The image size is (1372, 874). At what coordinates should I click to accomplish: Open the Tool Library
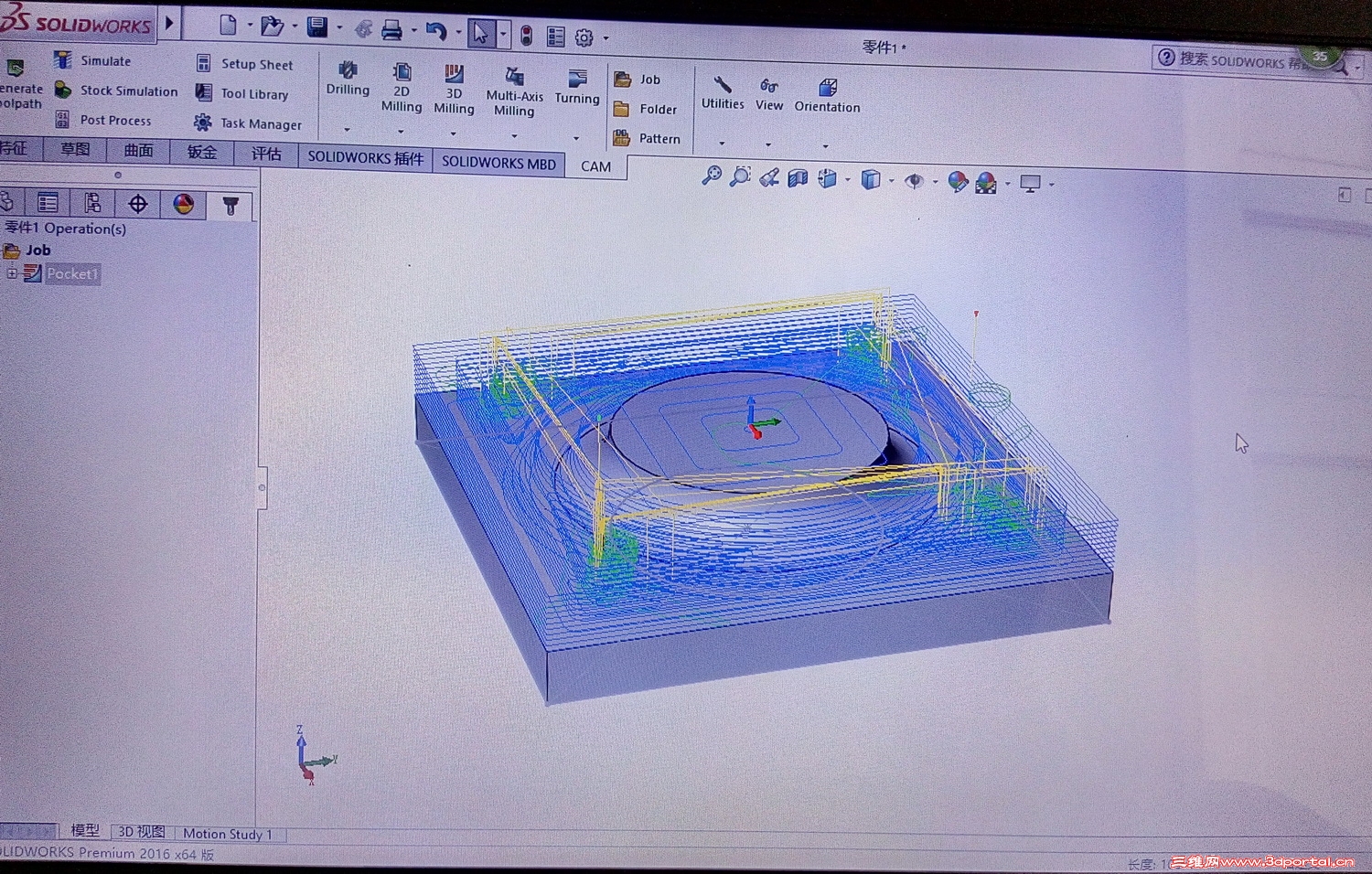242,93
